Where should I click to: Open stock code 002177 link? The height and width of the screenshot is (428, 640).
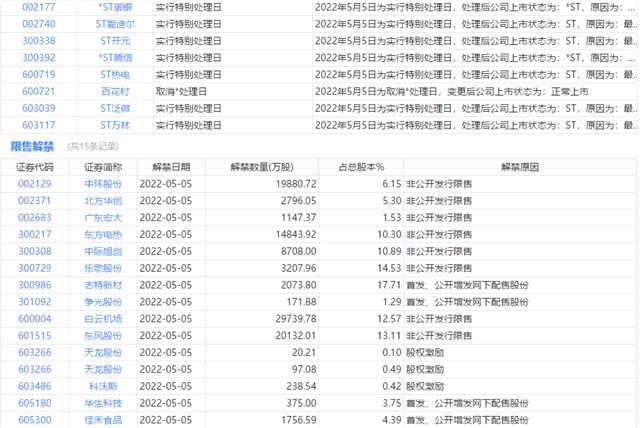38,7
